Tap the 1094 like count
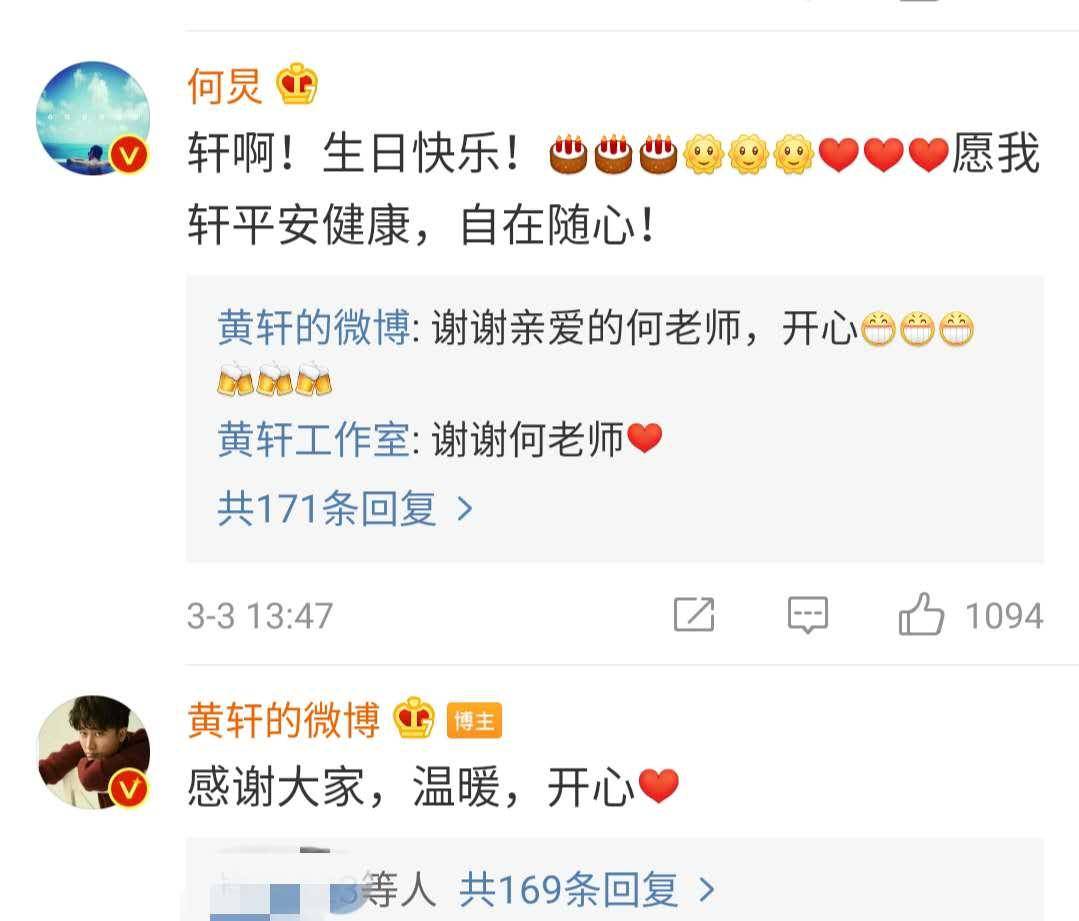1079x921 pixels. 1004,615
